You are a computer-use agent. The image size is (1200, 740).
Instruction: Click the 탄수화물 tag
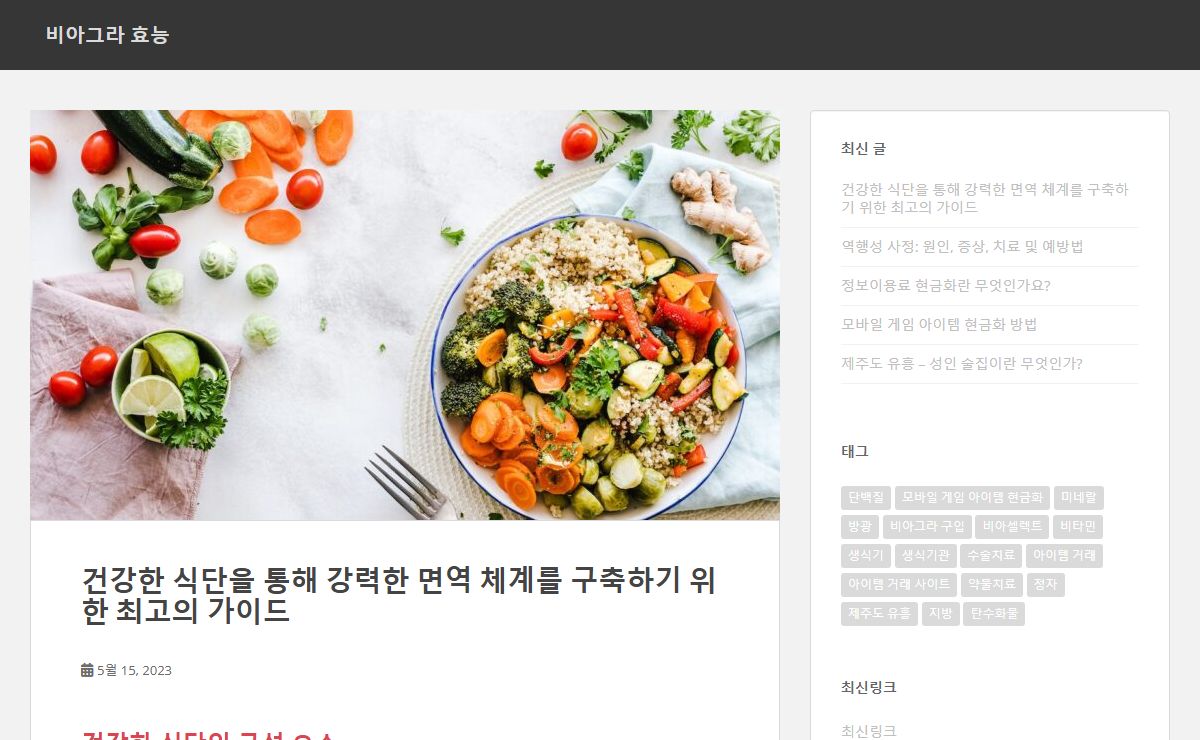coord(994,613)
